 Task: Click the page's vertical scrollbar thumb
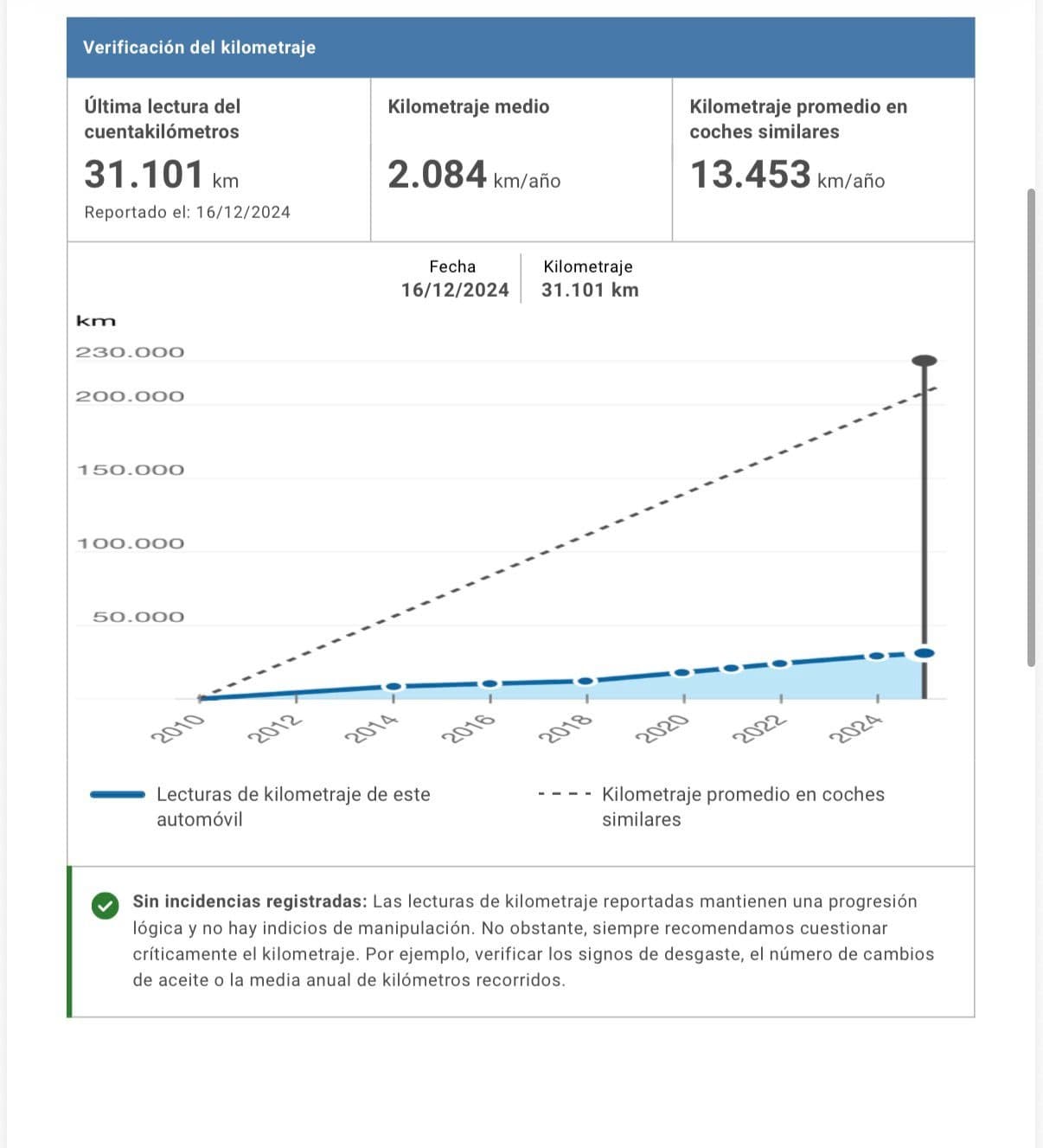[x=1030, y=427]
